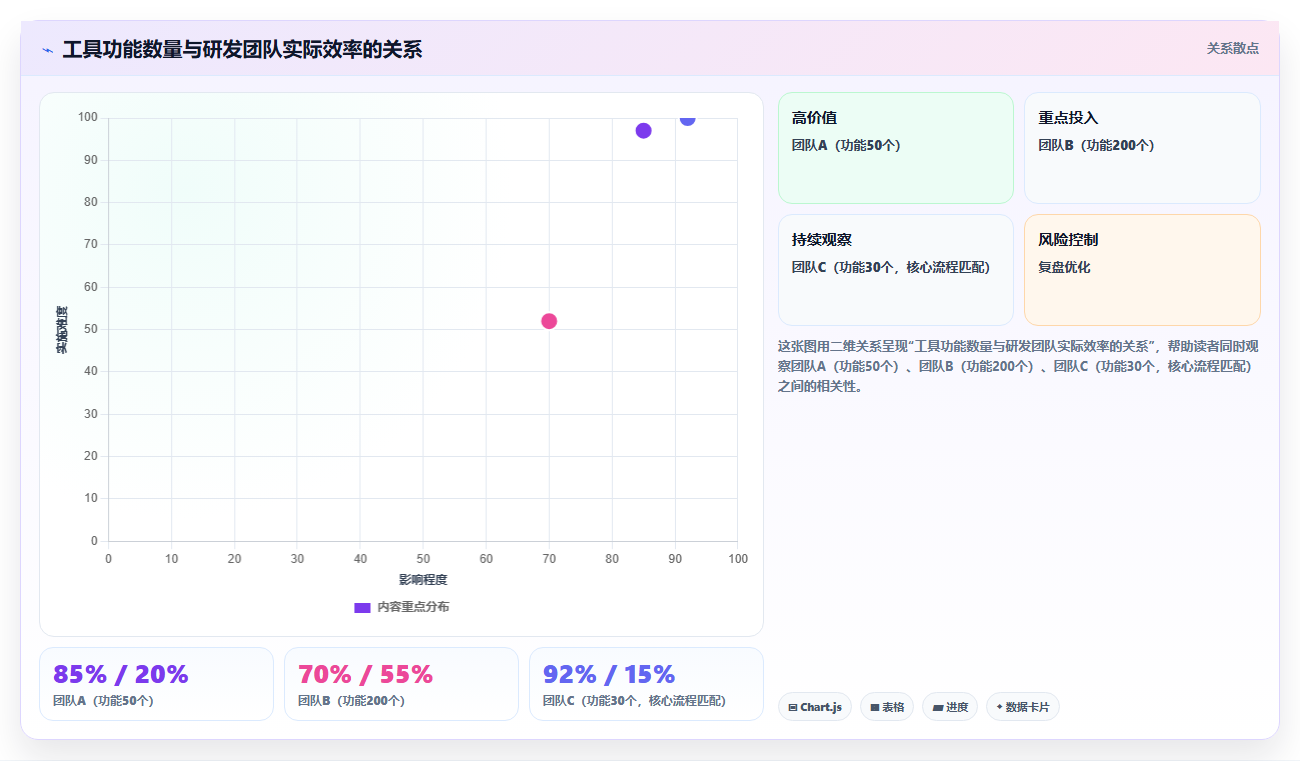Image resolution: width=1300 pixels, height=761 pixels.
Task: Click the description paragraph starting 这张图用二维关系
Action: pos(1018,366)
